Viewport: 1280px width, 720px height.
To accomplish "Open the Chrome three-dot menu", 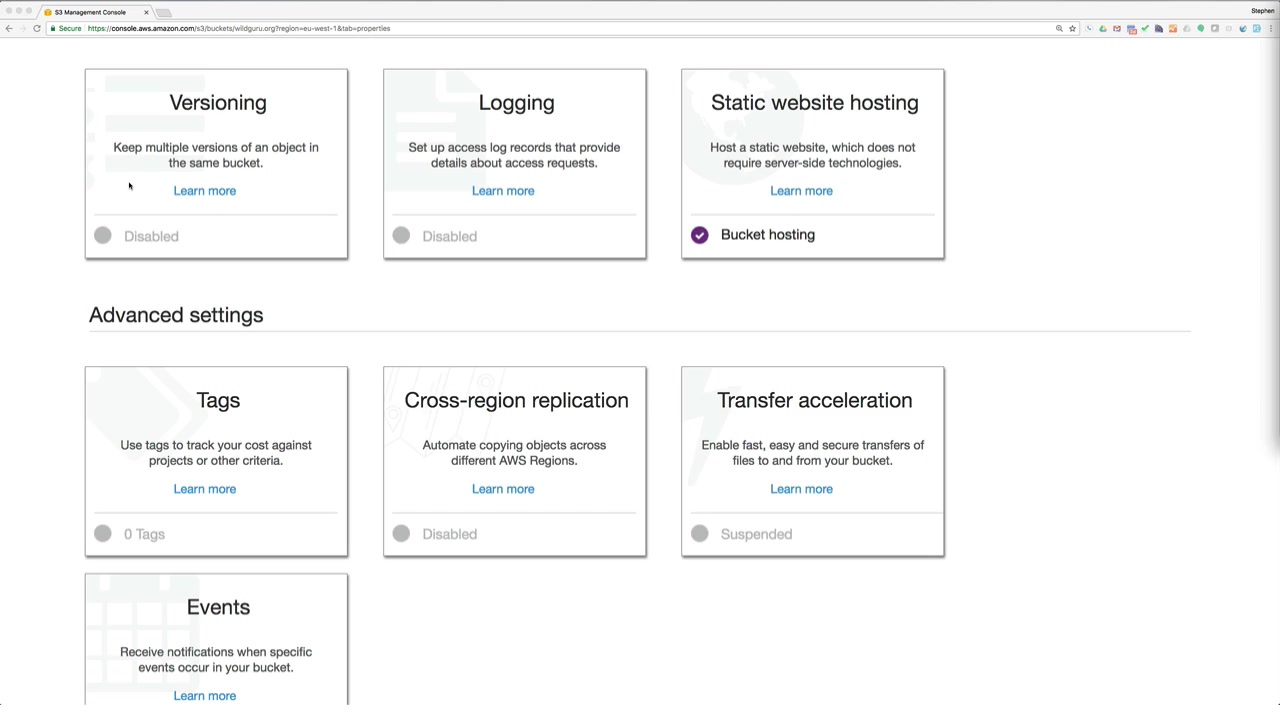I will click(x=1270, y=28).
